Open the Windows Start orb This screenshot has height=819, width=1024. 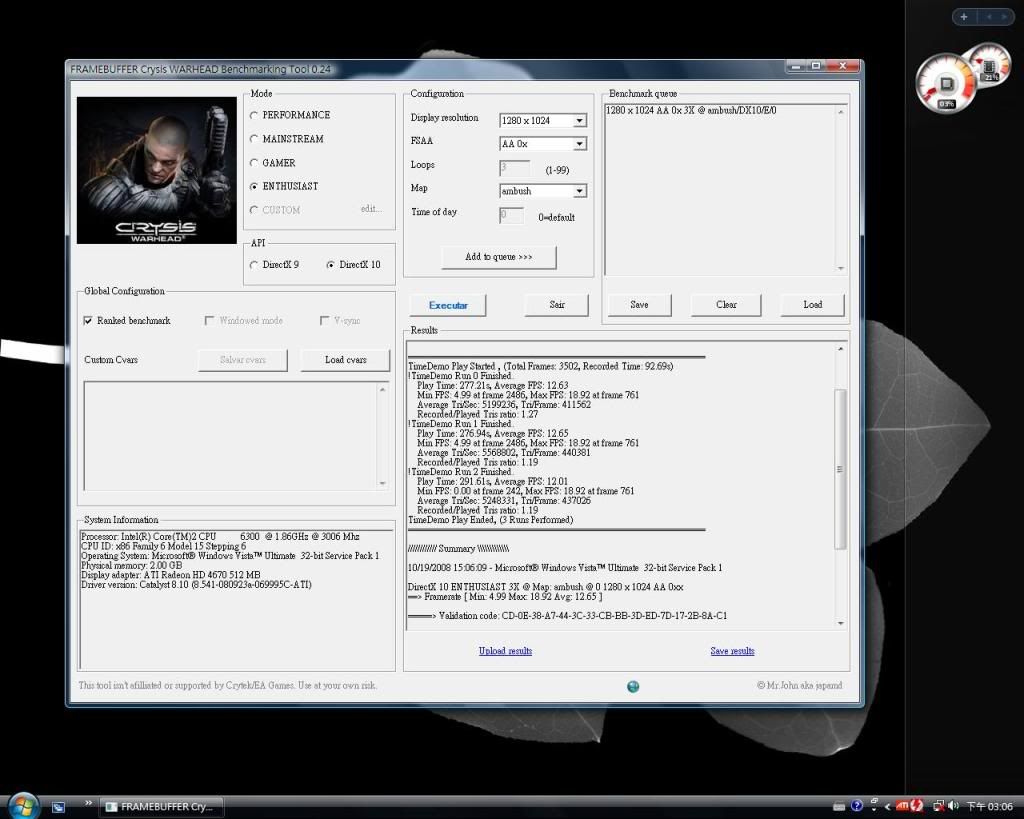(x=23, y=806)
